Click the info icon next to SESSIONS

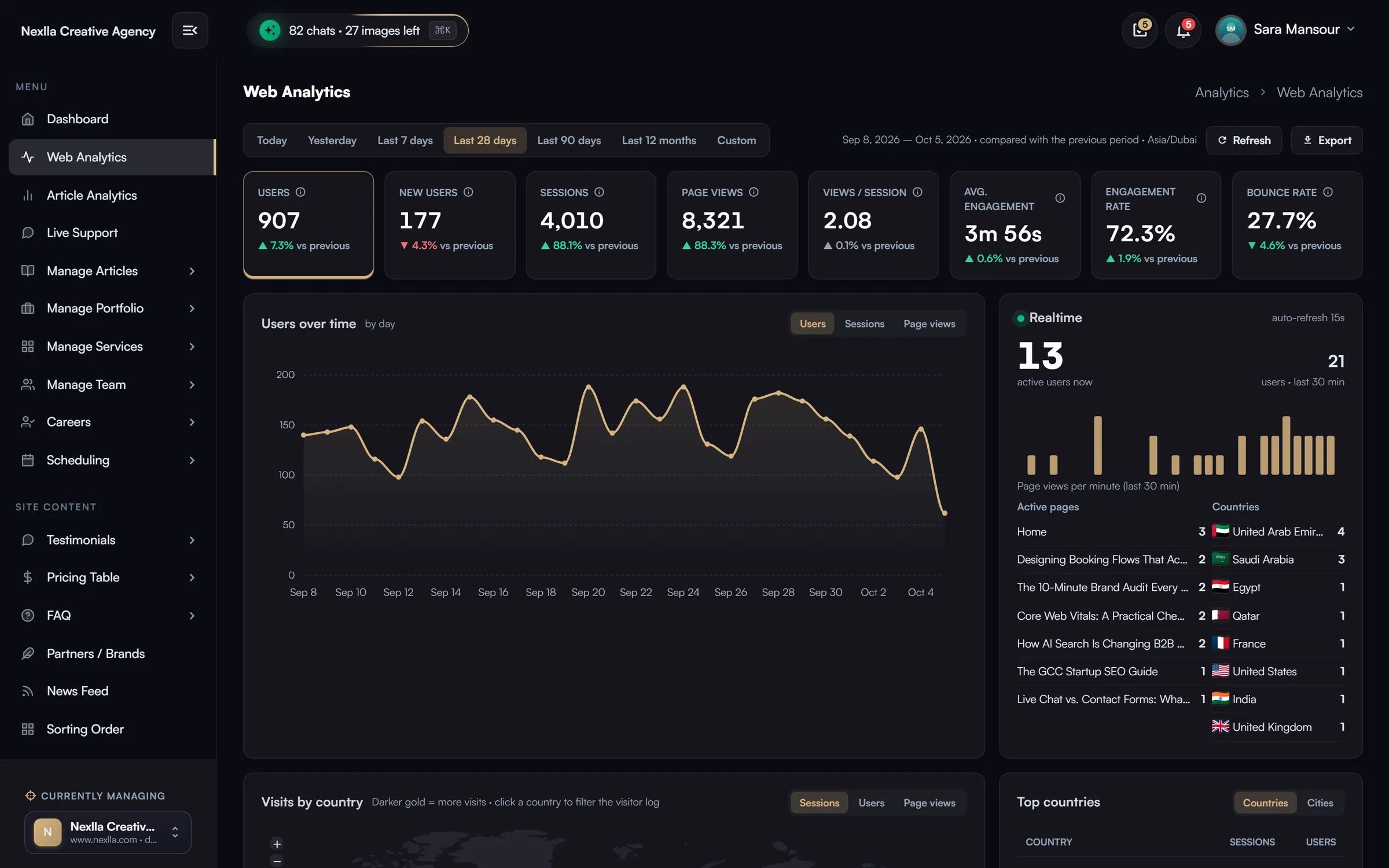tap(599, 192)
